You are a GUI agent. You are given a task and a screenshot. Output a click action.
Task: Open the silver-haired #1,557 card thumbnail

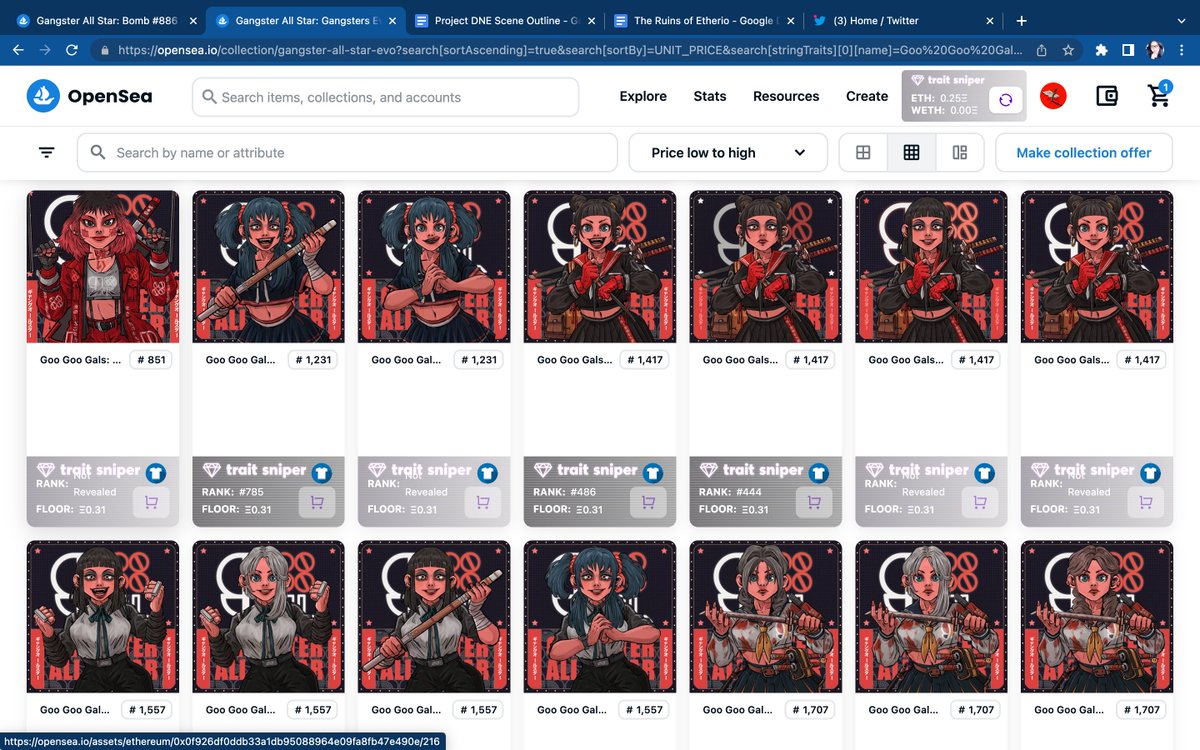coord(269,617)
